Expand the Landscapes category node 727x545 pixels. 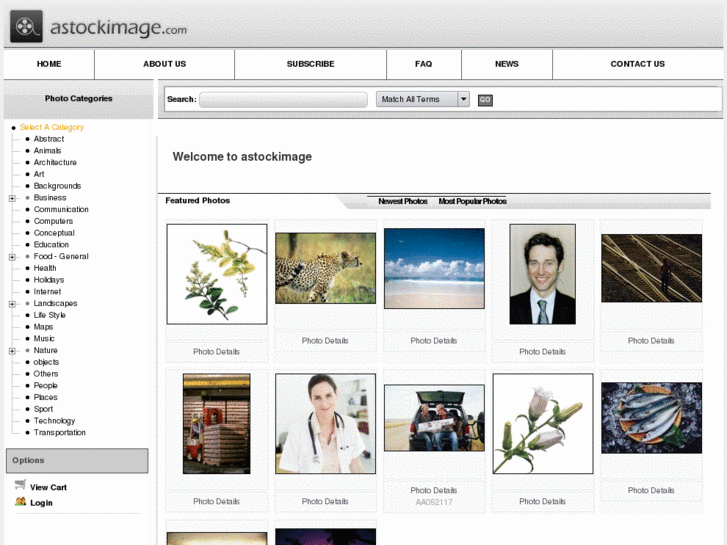(12, 304)
